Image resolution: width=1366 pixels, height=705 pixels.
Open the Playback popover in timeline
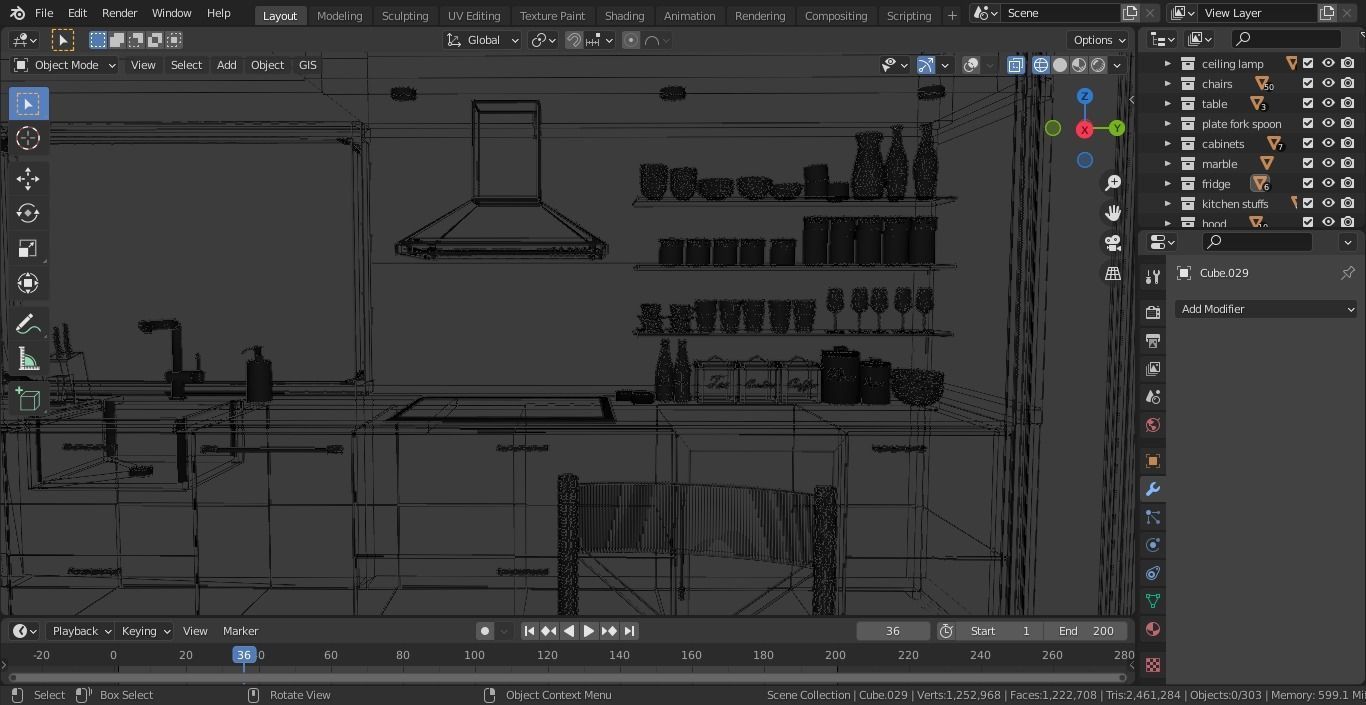[81, 631]
